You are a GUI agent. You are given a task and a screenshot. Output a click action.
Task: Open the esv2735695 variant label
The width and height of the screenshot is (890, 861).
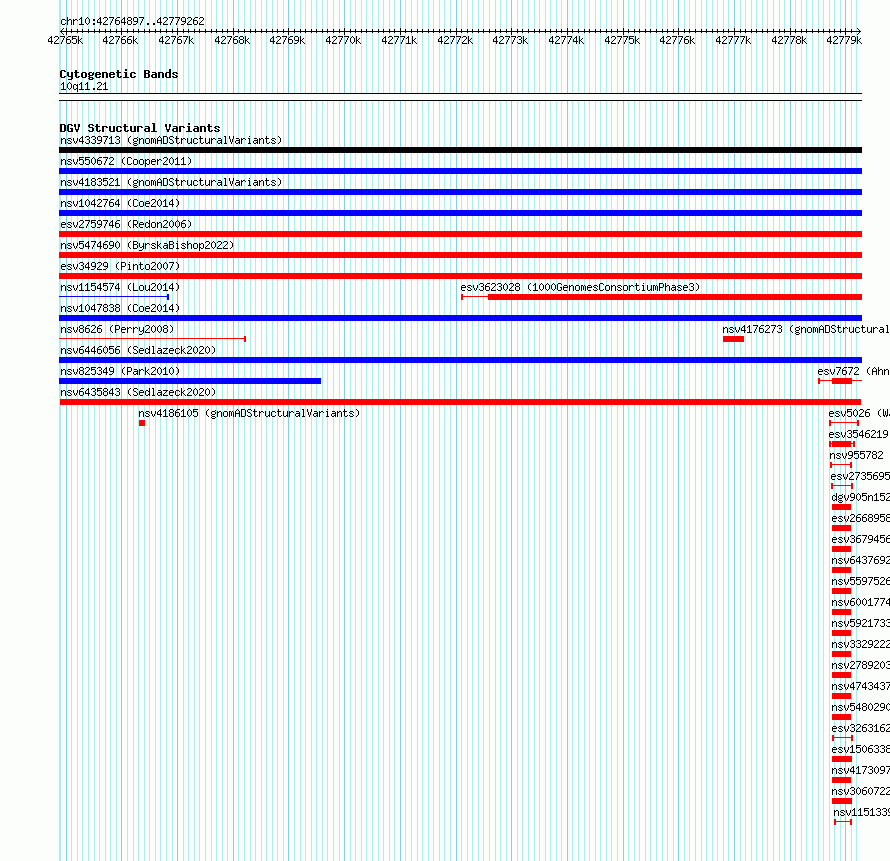pyautogui.click(x=860, y=476)
